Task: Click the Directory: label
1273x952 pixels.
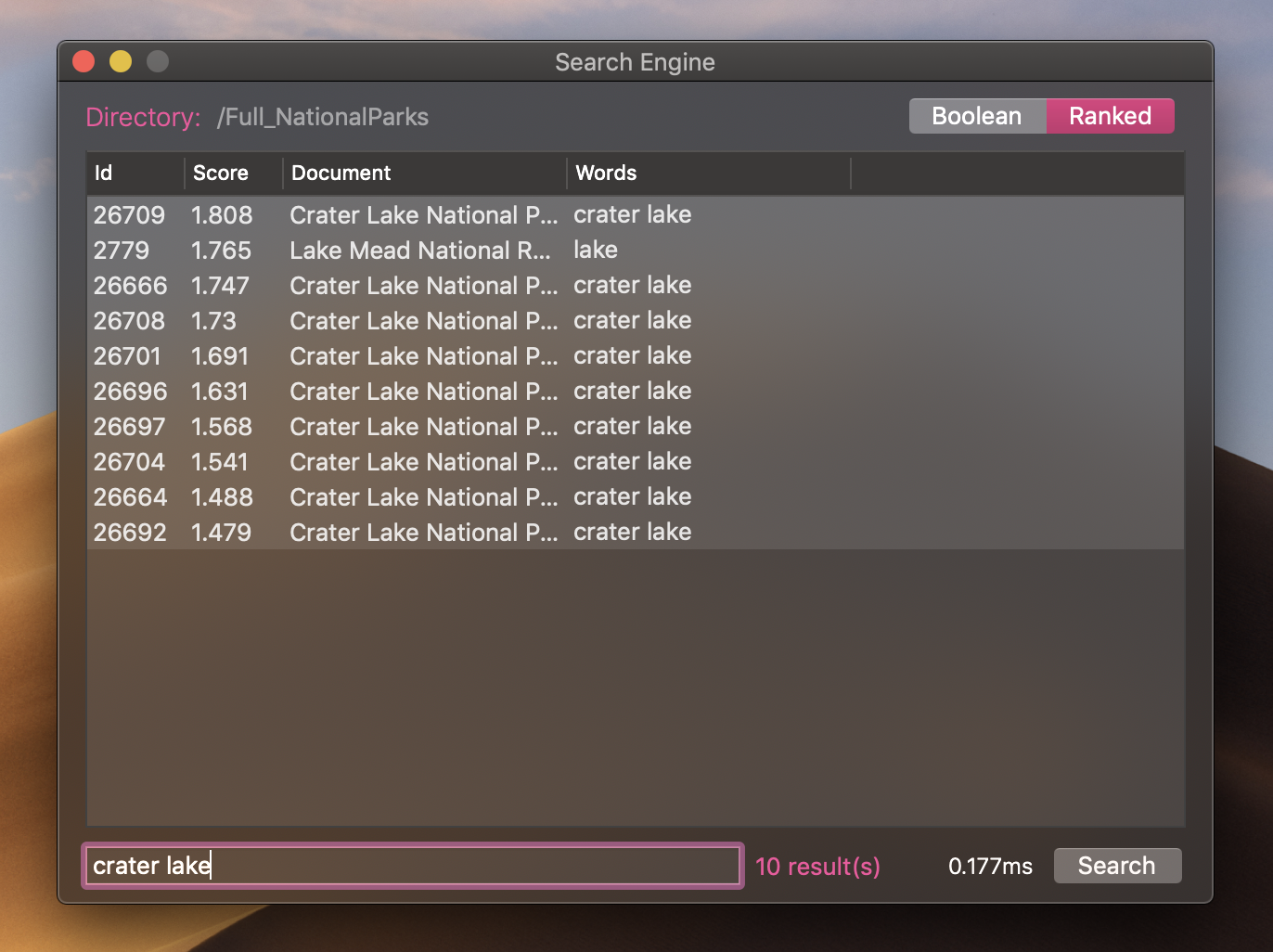Action: coord(143,117)
